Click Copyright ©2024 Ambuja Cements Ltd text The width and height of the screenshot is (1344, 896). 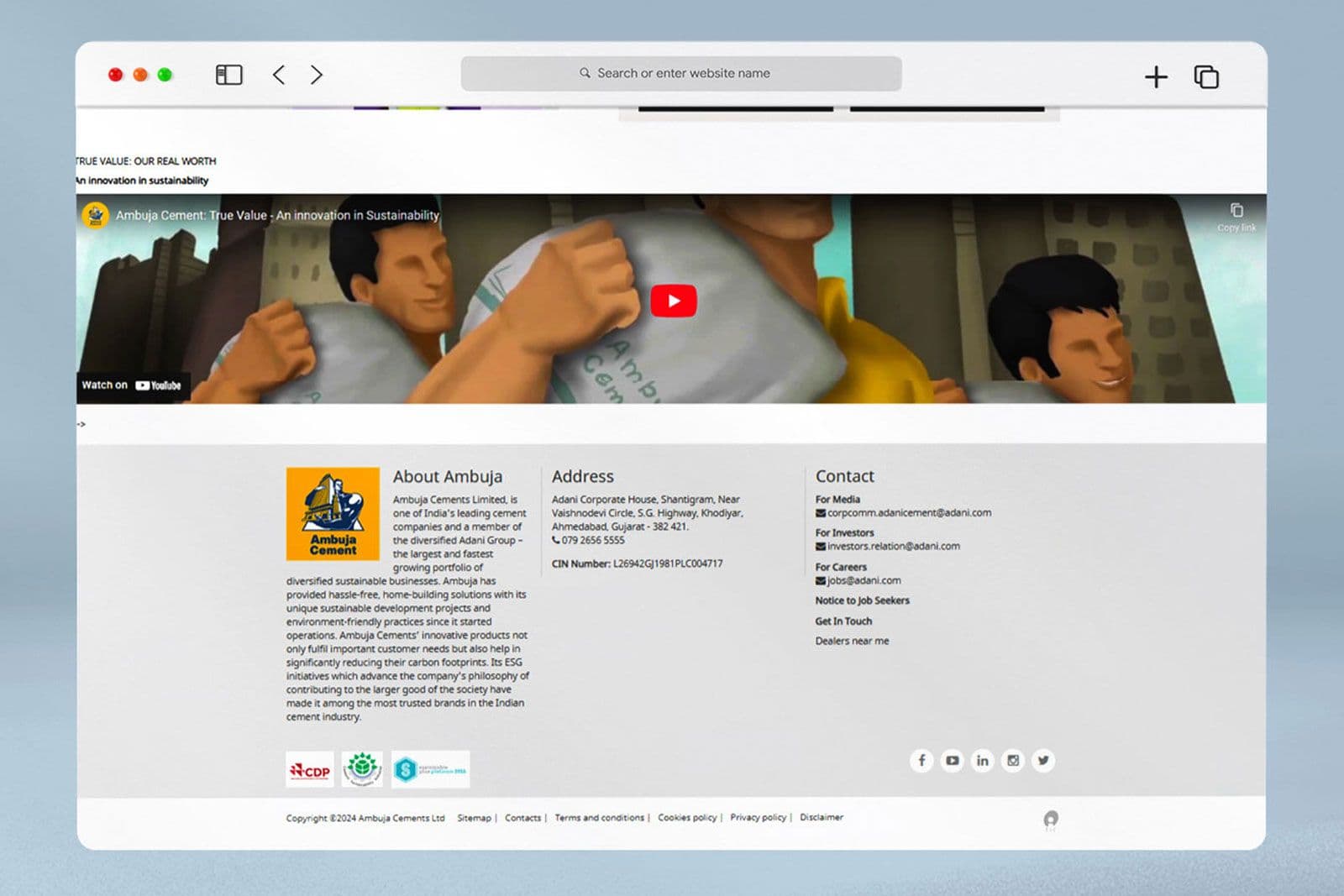[365, 818]
